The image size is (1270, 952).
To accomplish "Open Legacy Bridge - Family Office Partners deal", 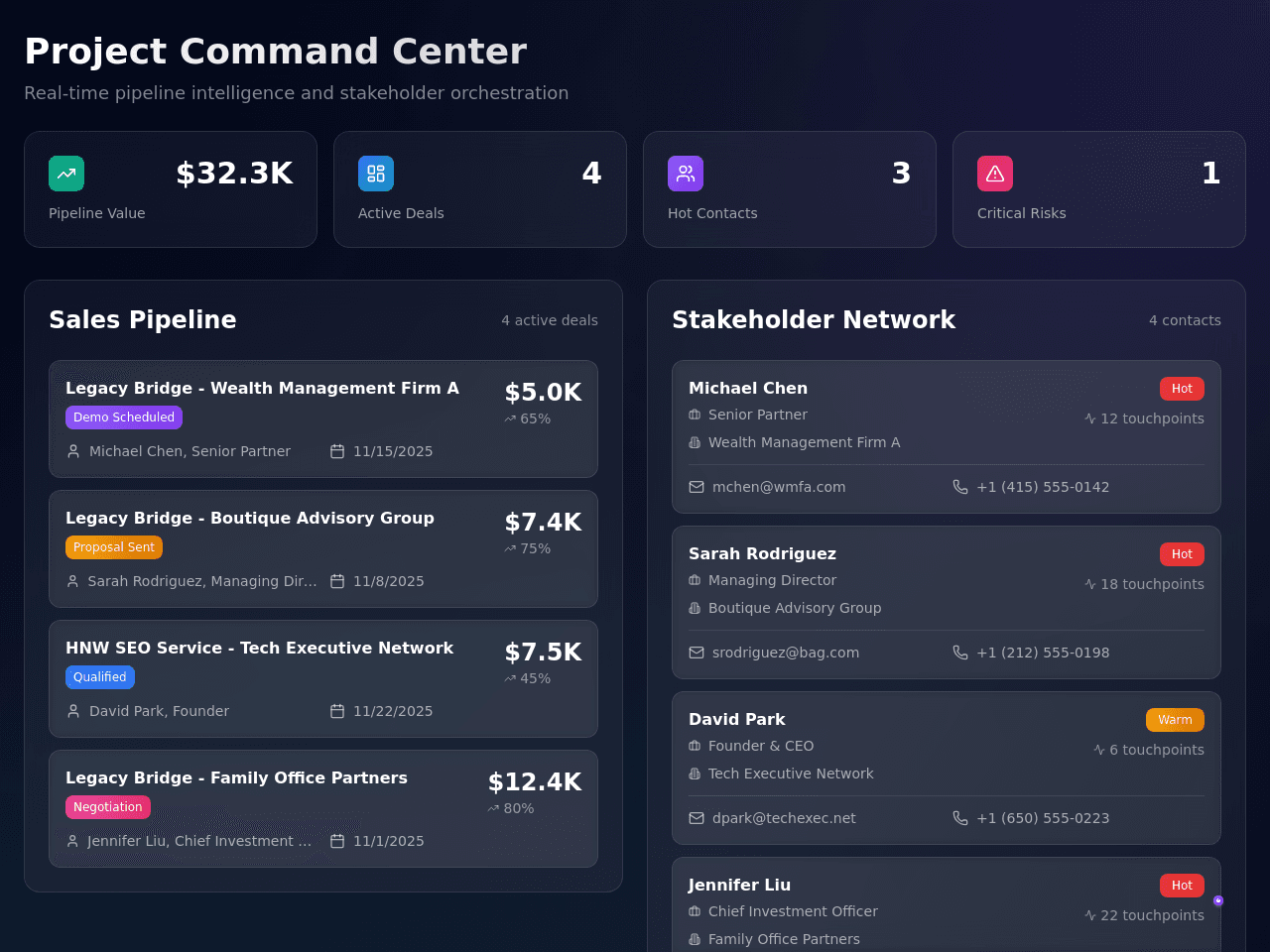I will coord(323,809).
